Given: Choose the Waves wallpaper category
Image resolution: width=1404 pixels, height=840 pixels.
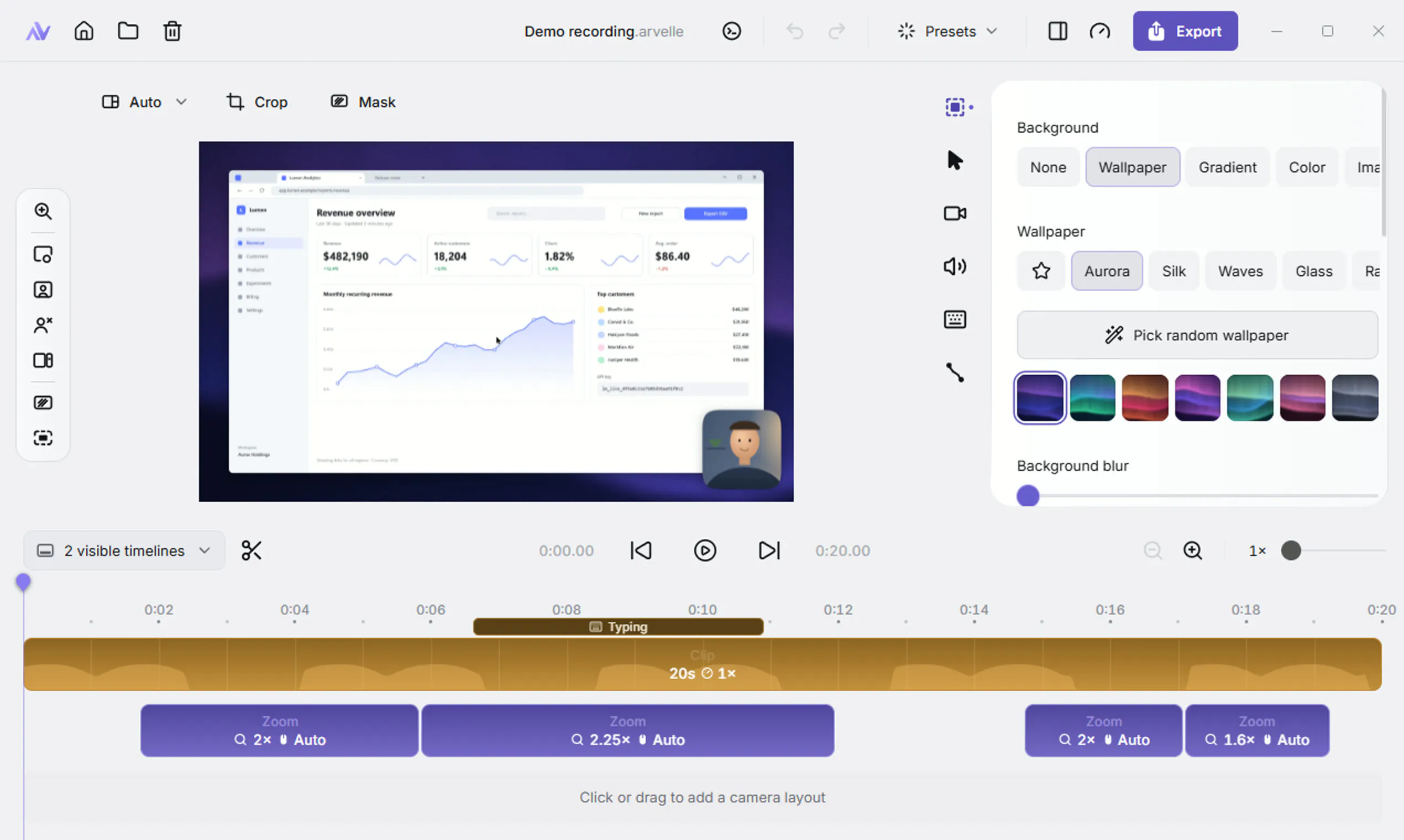Looking at the screenshot, I should click(1240, 271).
